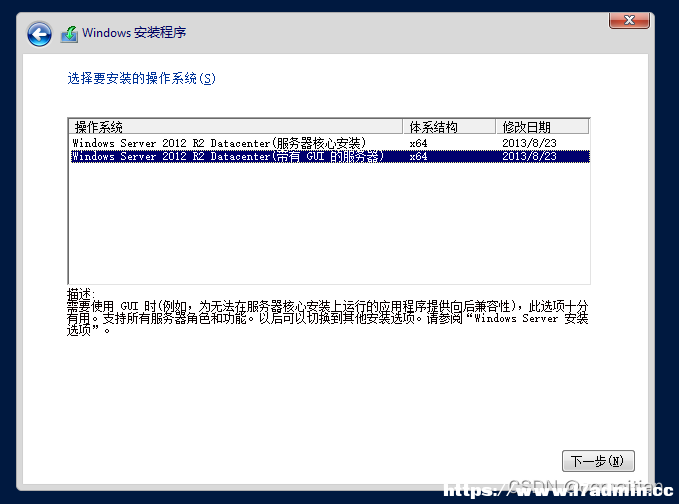Click the 选择要安装的操作系统(S) label
Viewport: 679px width, 504px height.
coord(141,78)
